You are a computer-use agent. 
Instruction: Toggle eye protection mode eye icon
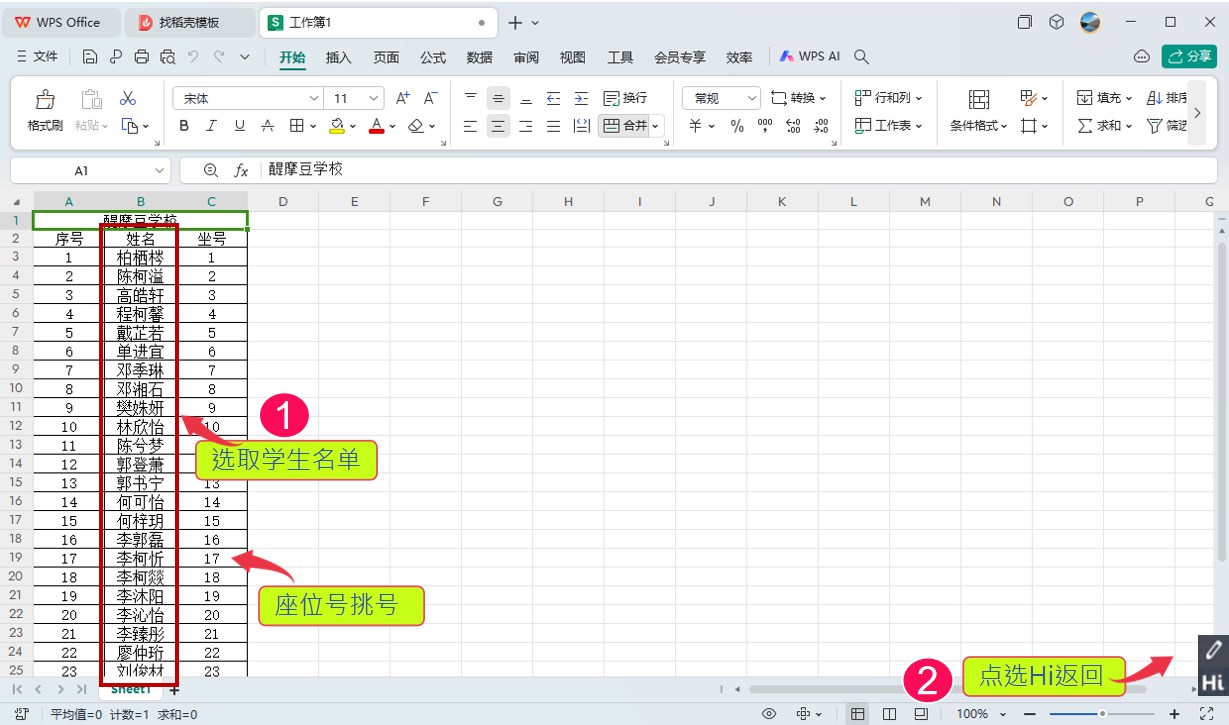click(769, 714)
